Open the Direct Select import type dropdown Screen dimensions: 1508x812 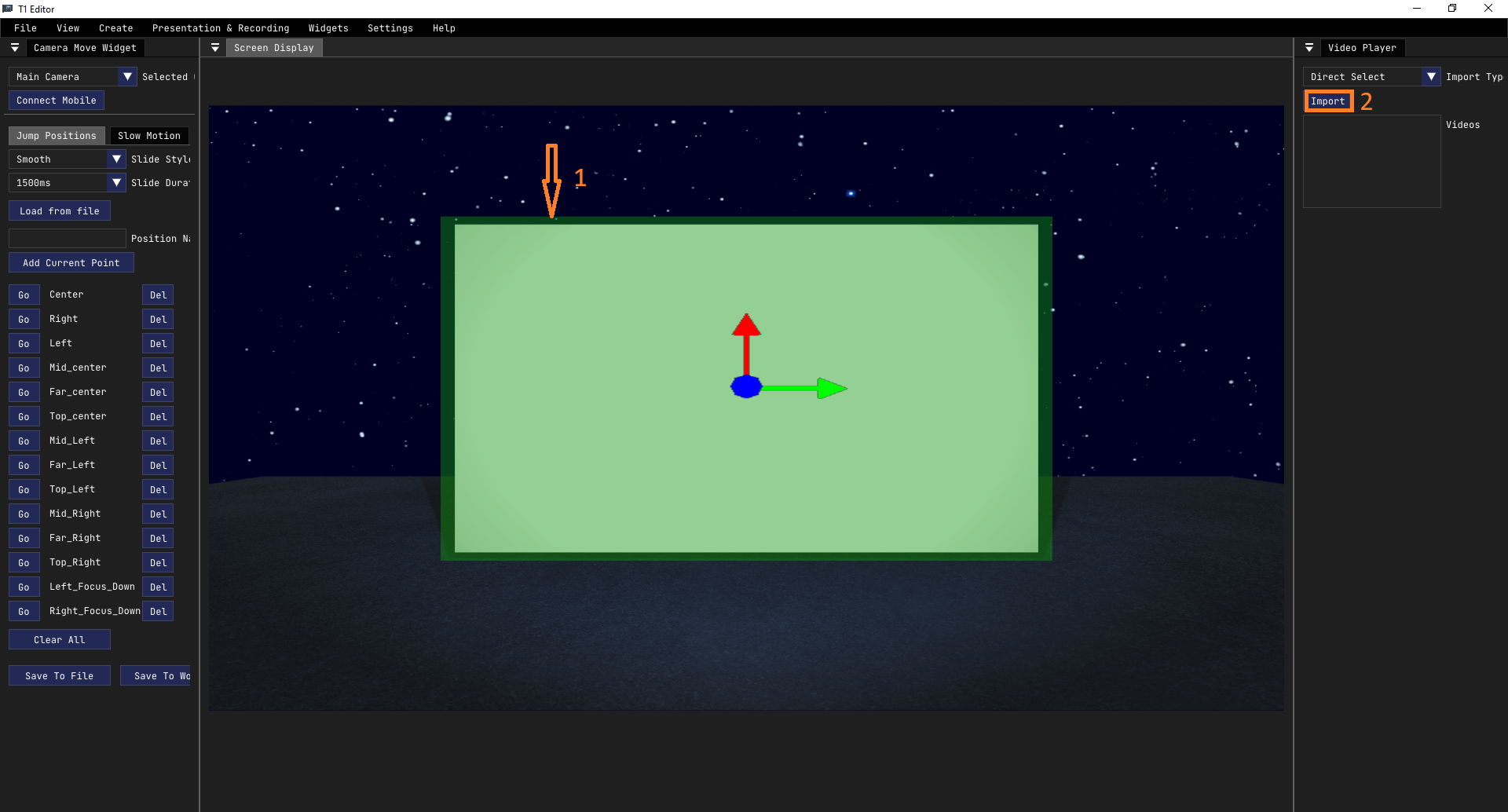click(1372, 77)
